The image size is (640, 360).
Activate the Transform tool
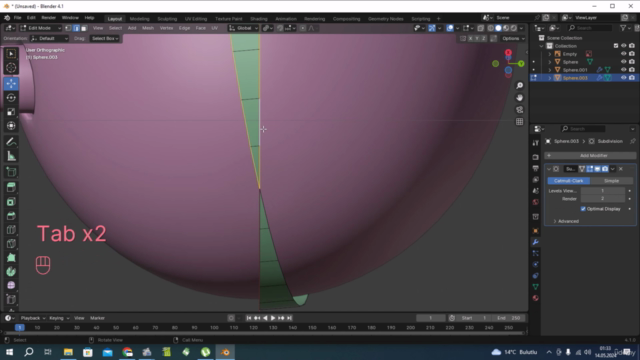click(x=11, y=126)
